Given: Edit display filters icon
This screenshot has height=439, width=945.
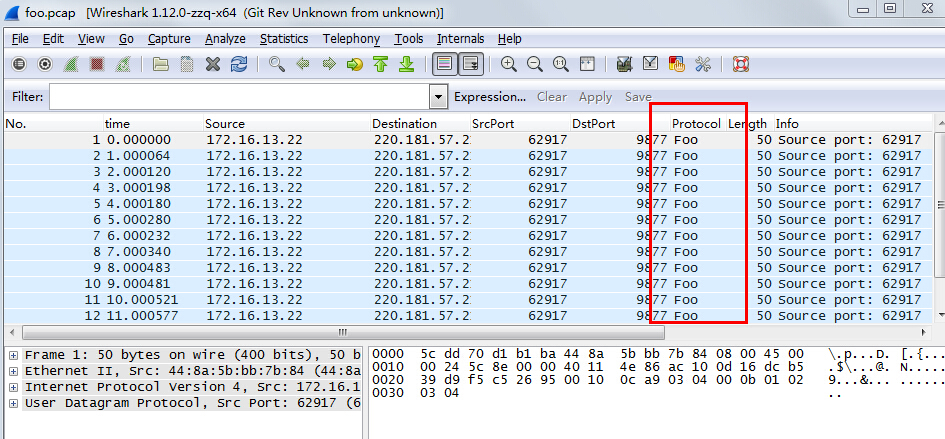Looking at the screenshot, I should pyautogui.click(x=650, y=64).
